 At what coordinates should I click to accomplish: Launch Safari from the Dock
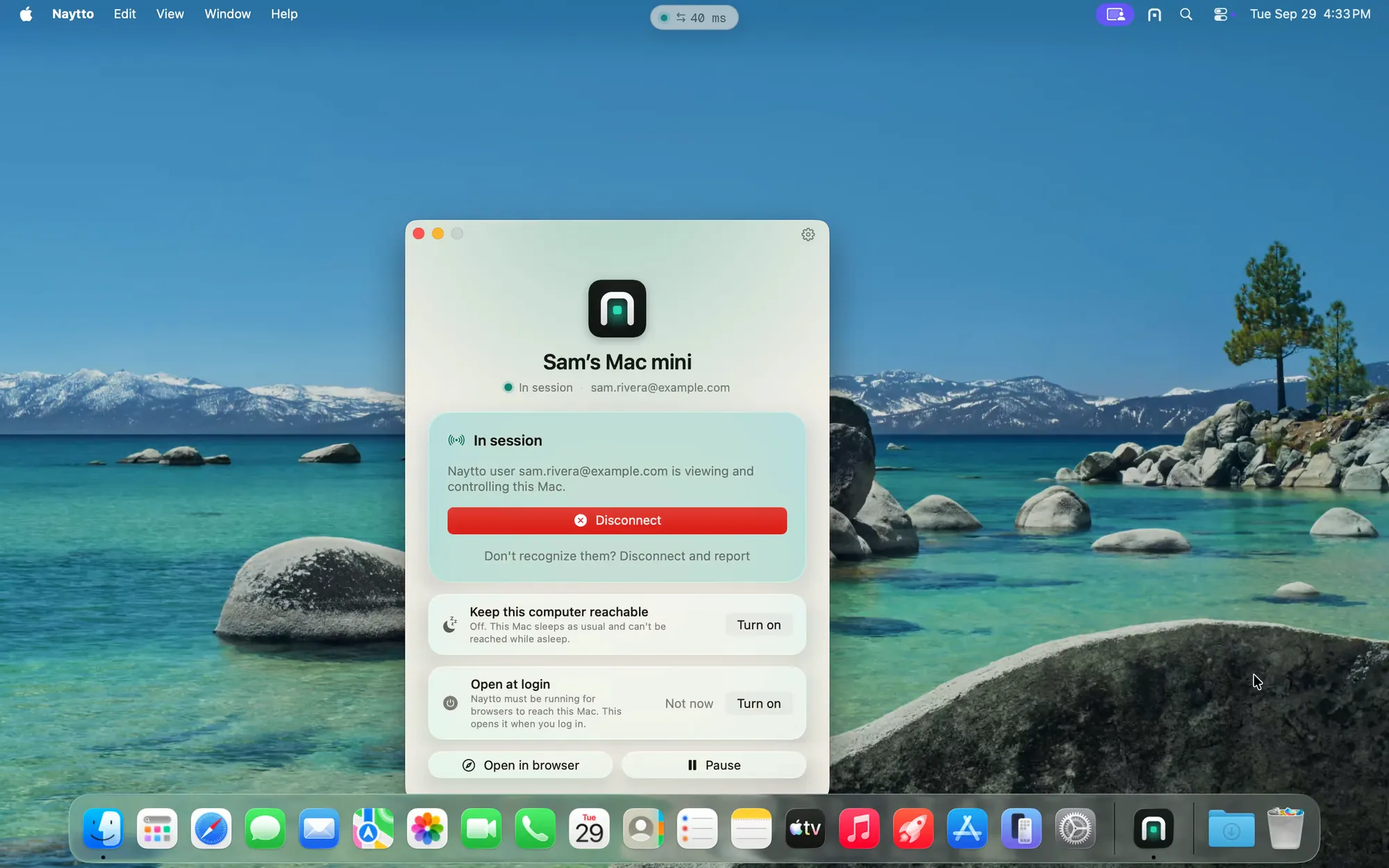pyautogui.click(x=211, y=828)
